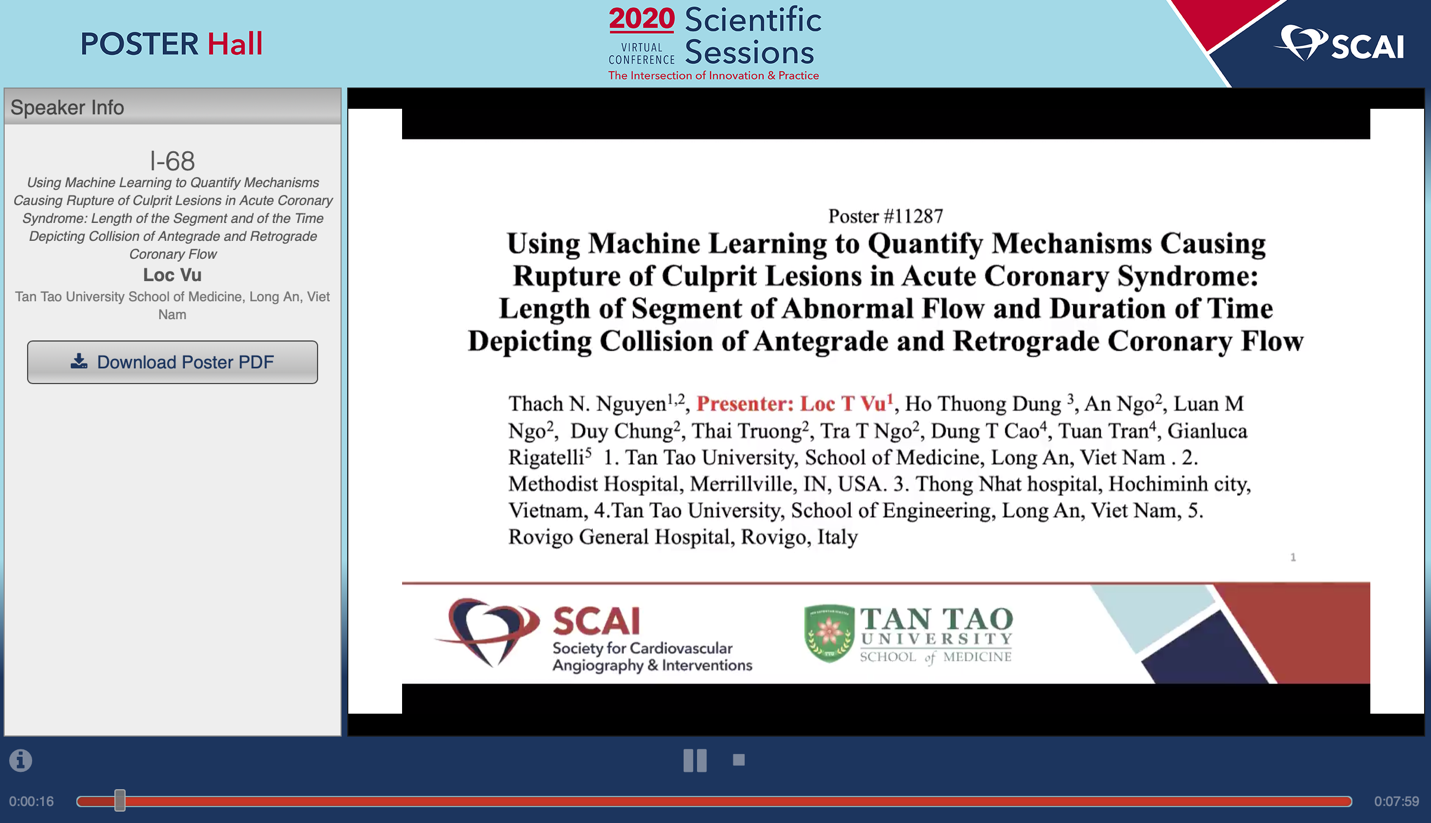Image resolution: width=1431 pixels, height=823 pixels.
Task: Click the SCAI heart logo on slide
Action: tap(488, 632)
